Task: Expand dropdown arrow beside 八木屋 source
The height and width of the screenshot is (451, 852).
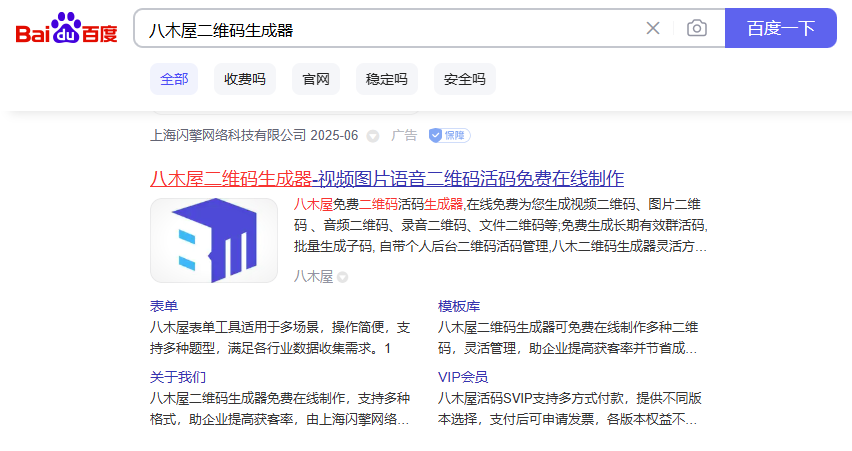Action: pos(342,277)
